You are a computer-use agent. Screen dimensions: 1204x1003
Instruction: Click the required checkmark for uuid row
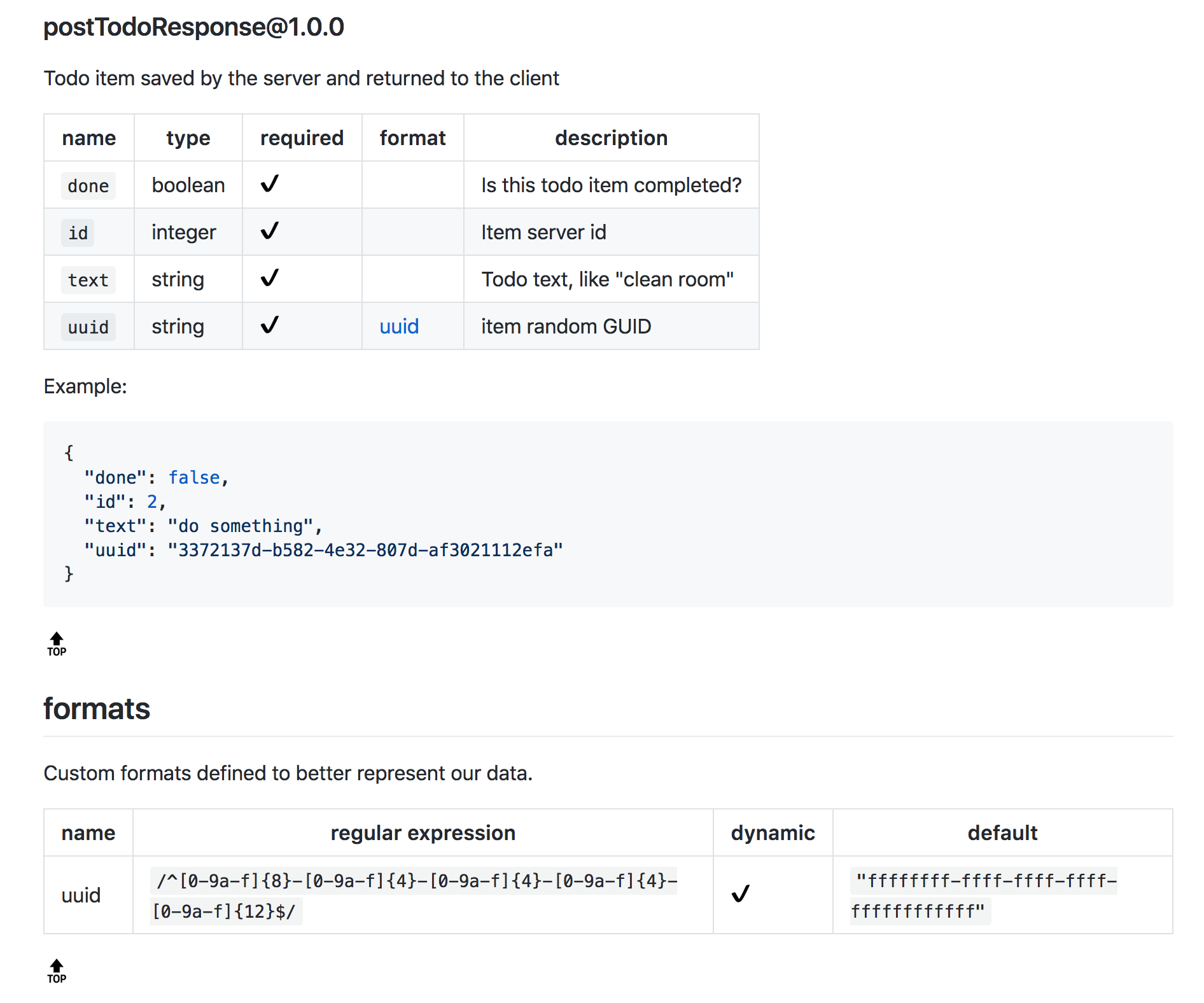click(269, 326)
